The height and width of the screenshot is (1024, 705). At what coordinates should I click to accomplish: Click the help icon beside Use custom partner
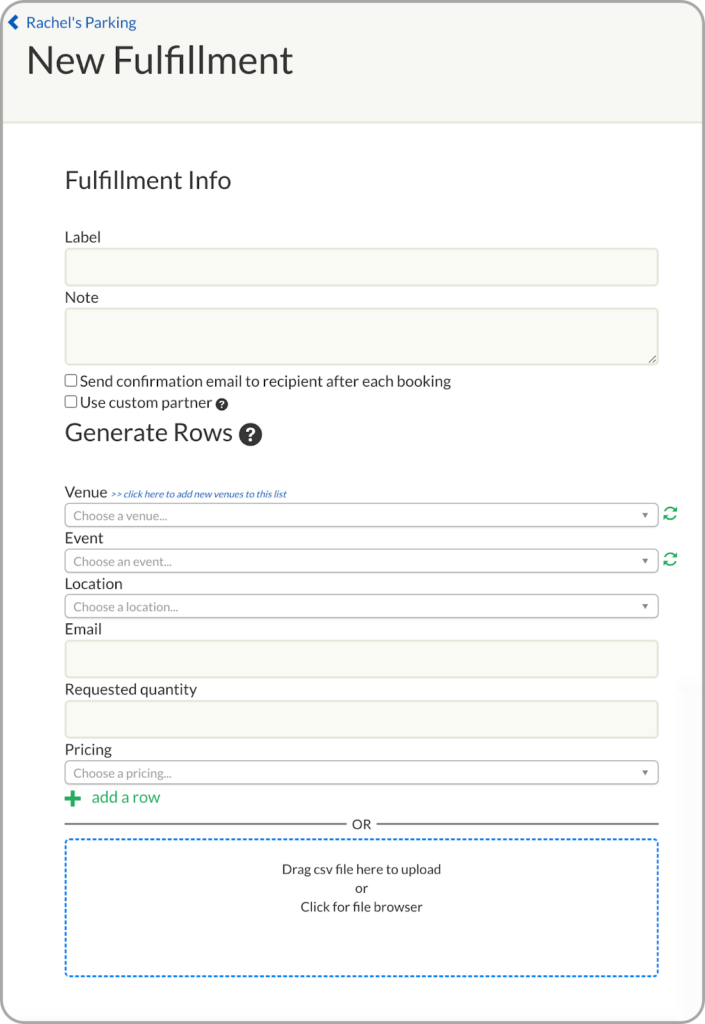point(222,404)
